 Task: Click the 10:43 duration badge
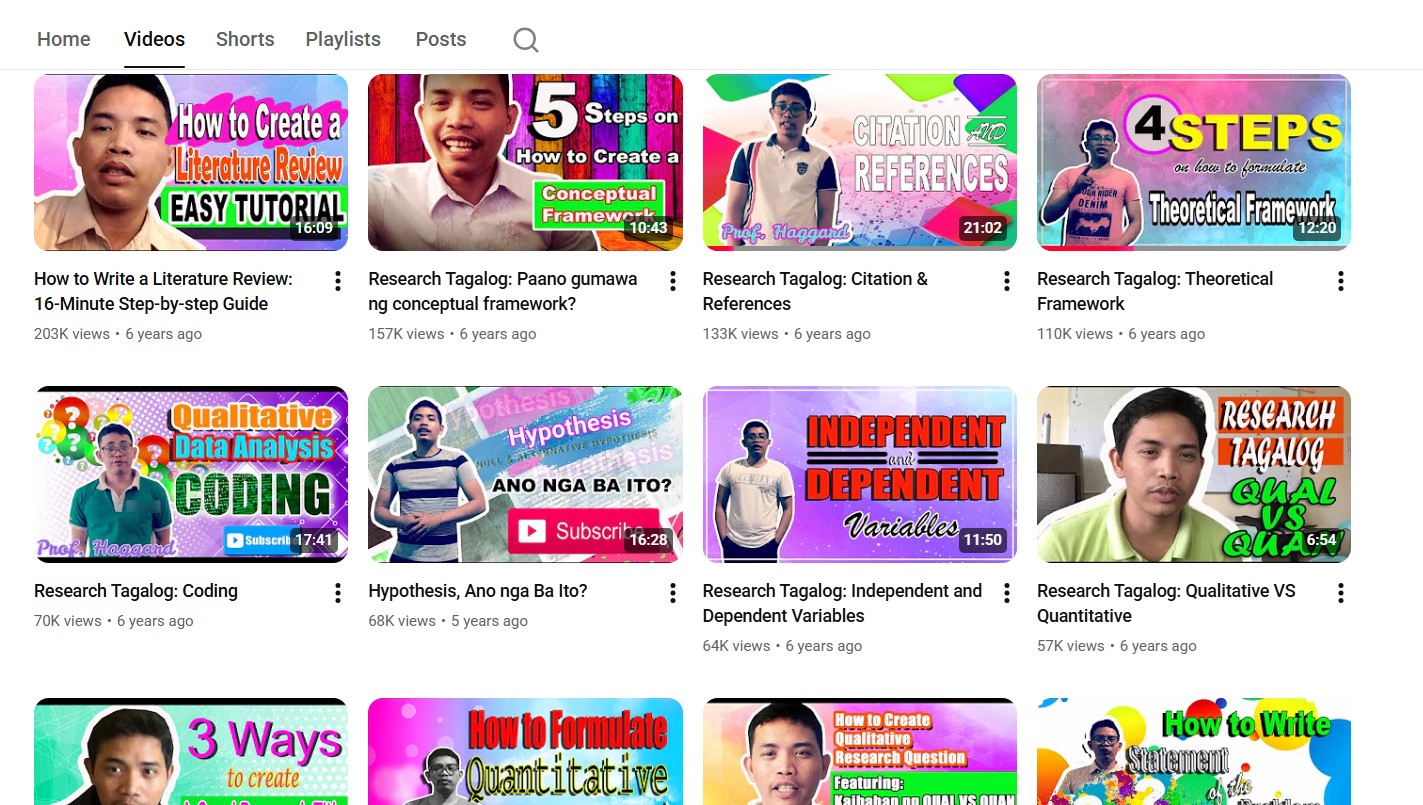point(648,228)
